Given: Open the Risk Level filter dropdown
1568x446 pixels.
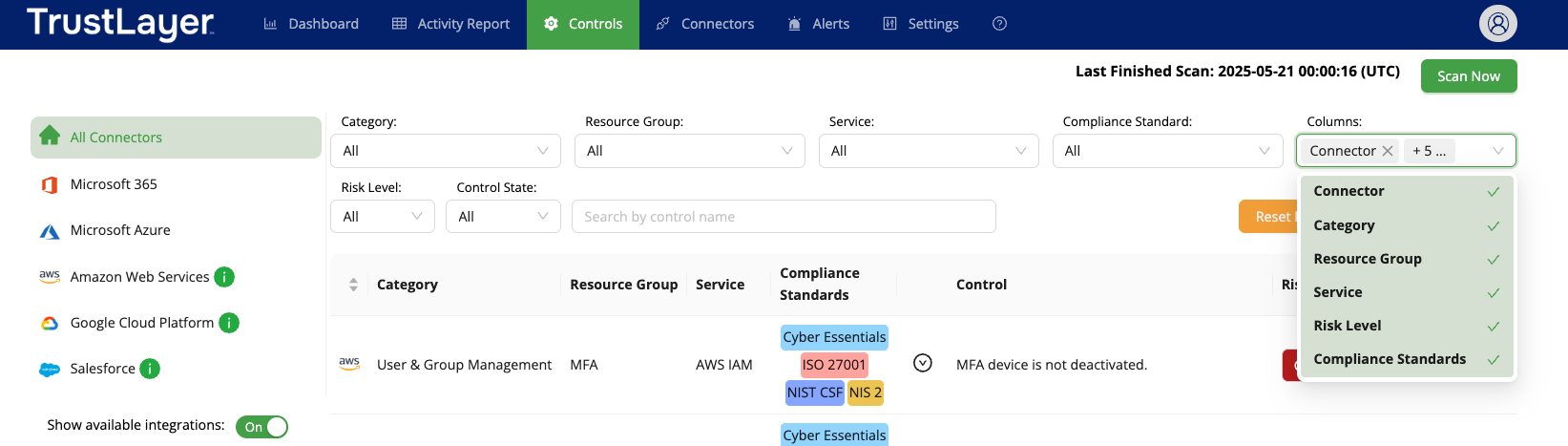Looking at the screenshot, I should (383, 217).
